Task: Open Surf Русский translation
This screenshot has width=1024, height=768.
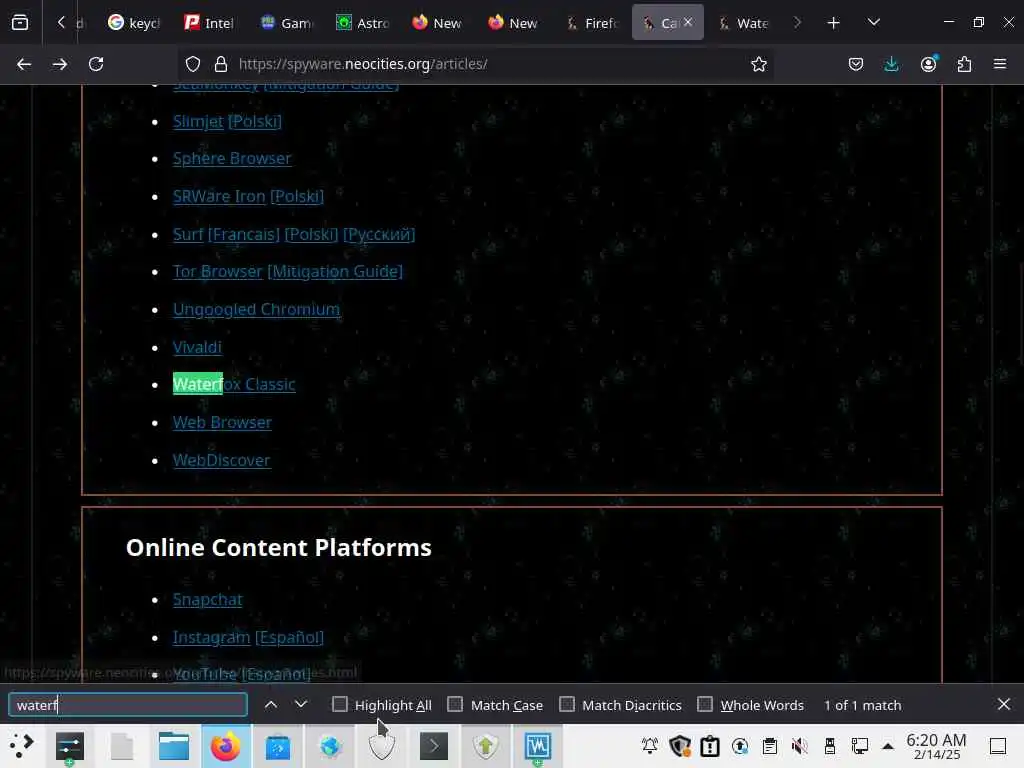Action: click(379, 234)
